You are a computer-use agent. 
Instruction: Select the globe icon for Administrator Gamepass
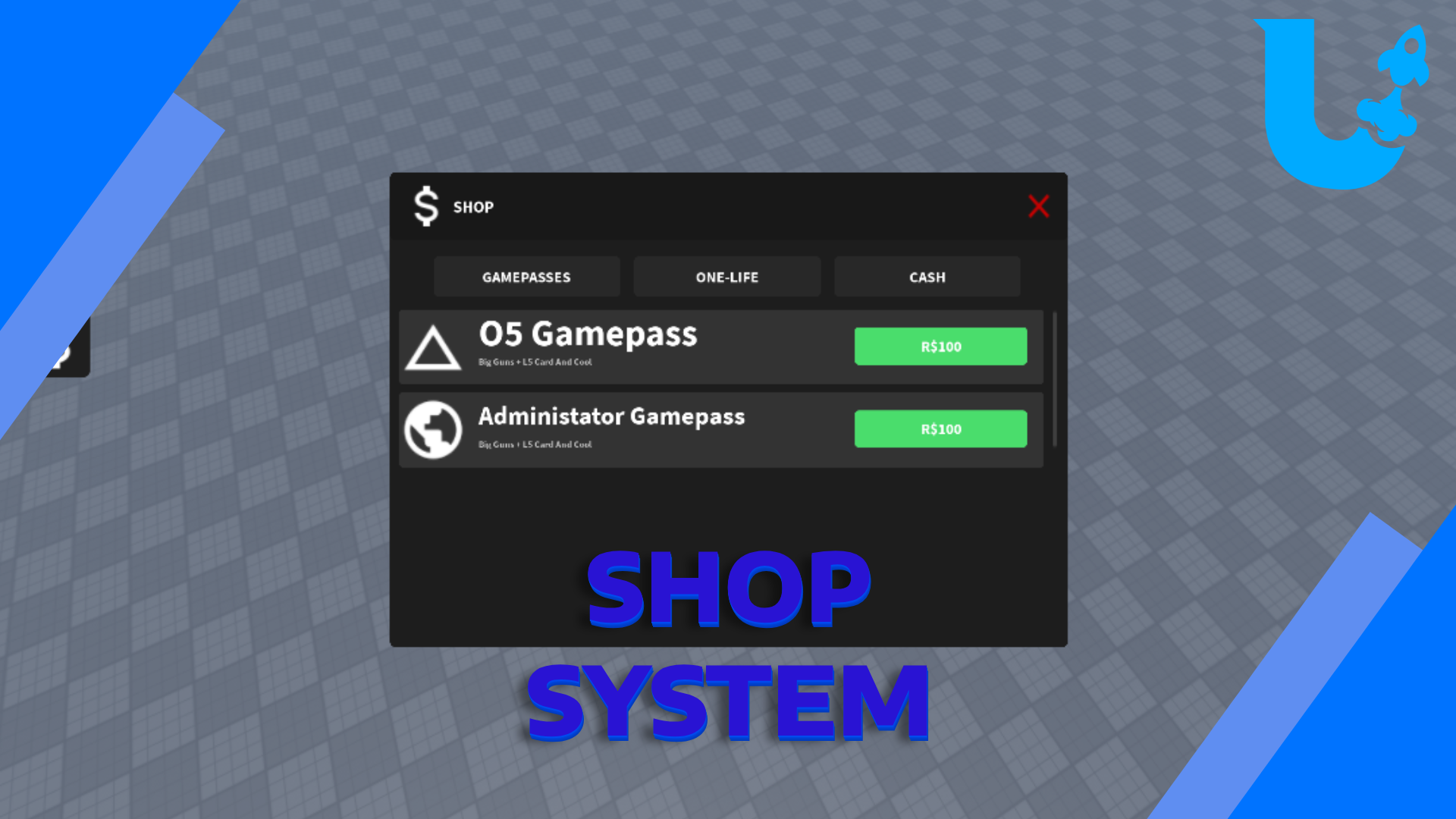[x=434, y=428]
